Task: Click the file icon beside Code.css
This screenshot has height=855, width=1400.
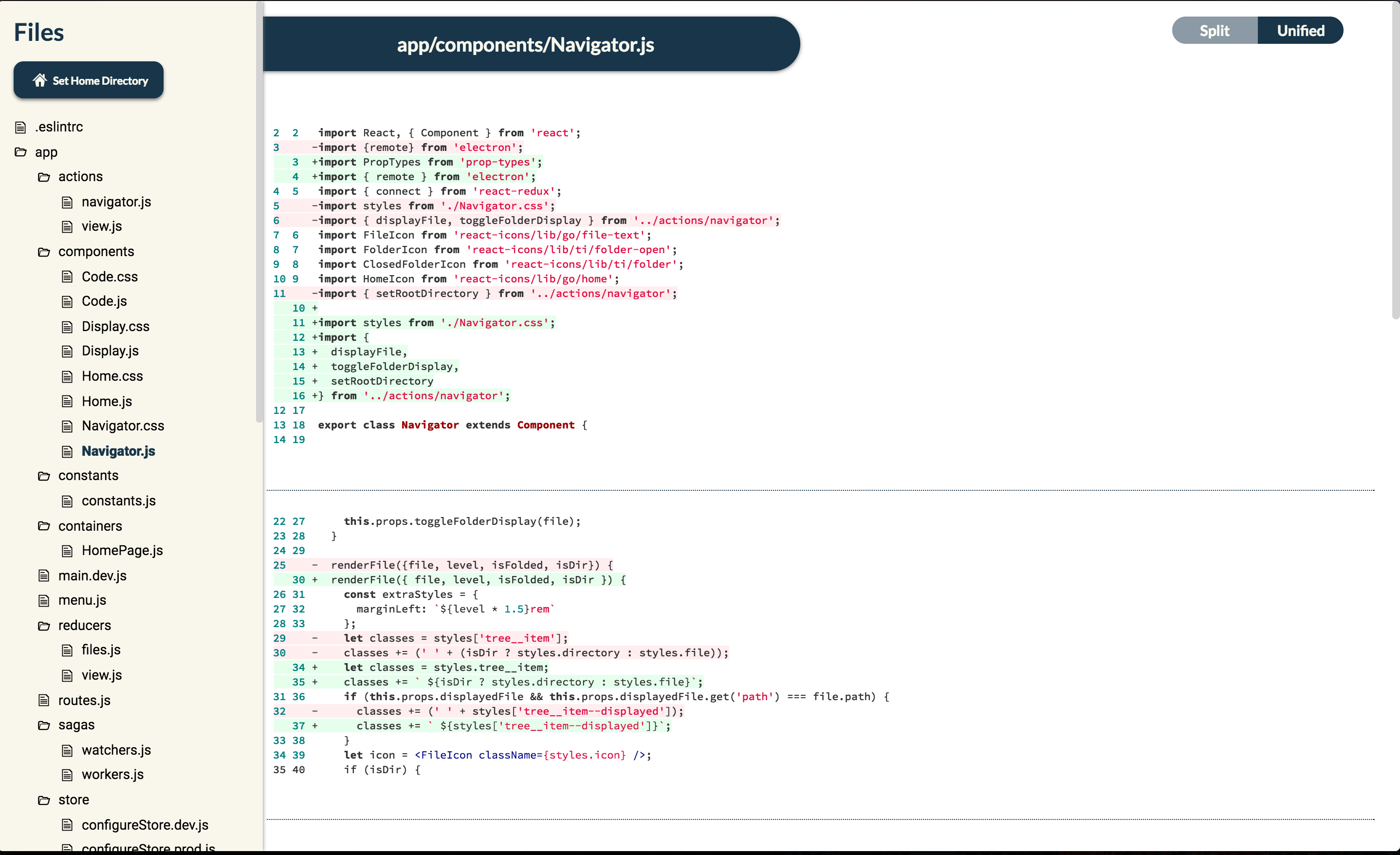Action: 67,277
